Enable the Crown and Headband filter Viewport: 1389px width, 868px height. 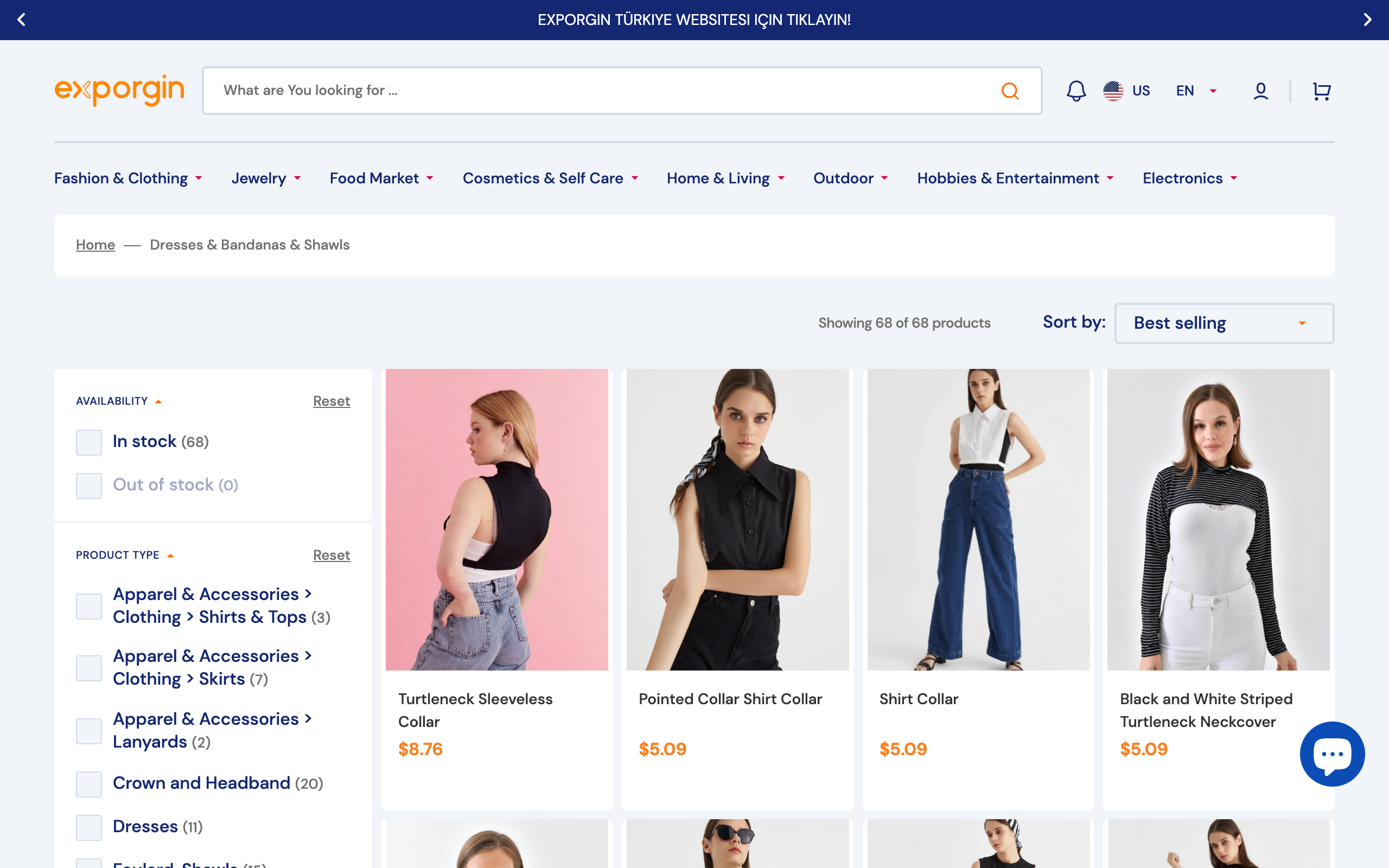(x=88, y=783)
